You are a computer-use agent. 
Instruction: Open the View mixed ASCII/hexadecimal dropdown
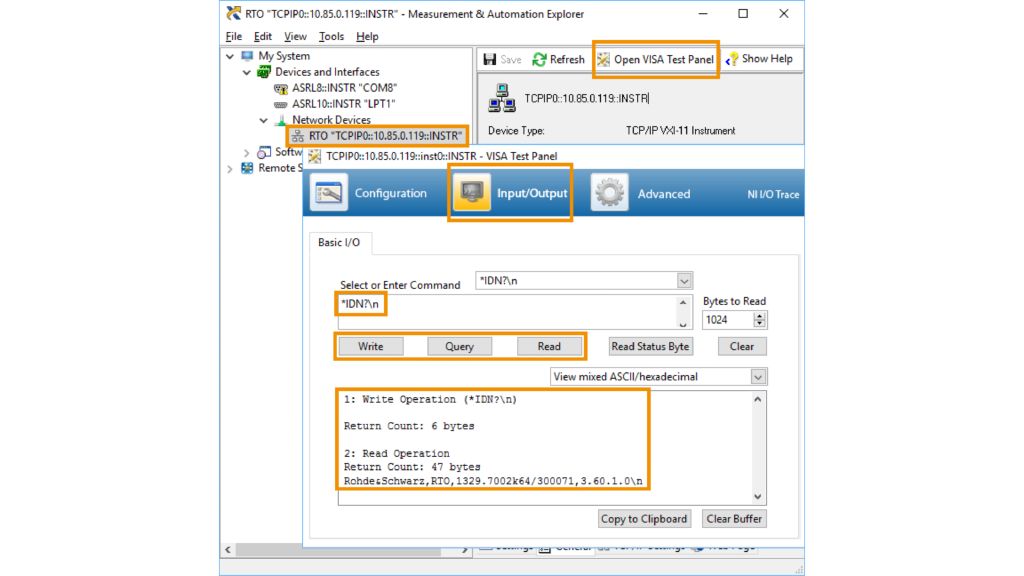pos(758,377)
